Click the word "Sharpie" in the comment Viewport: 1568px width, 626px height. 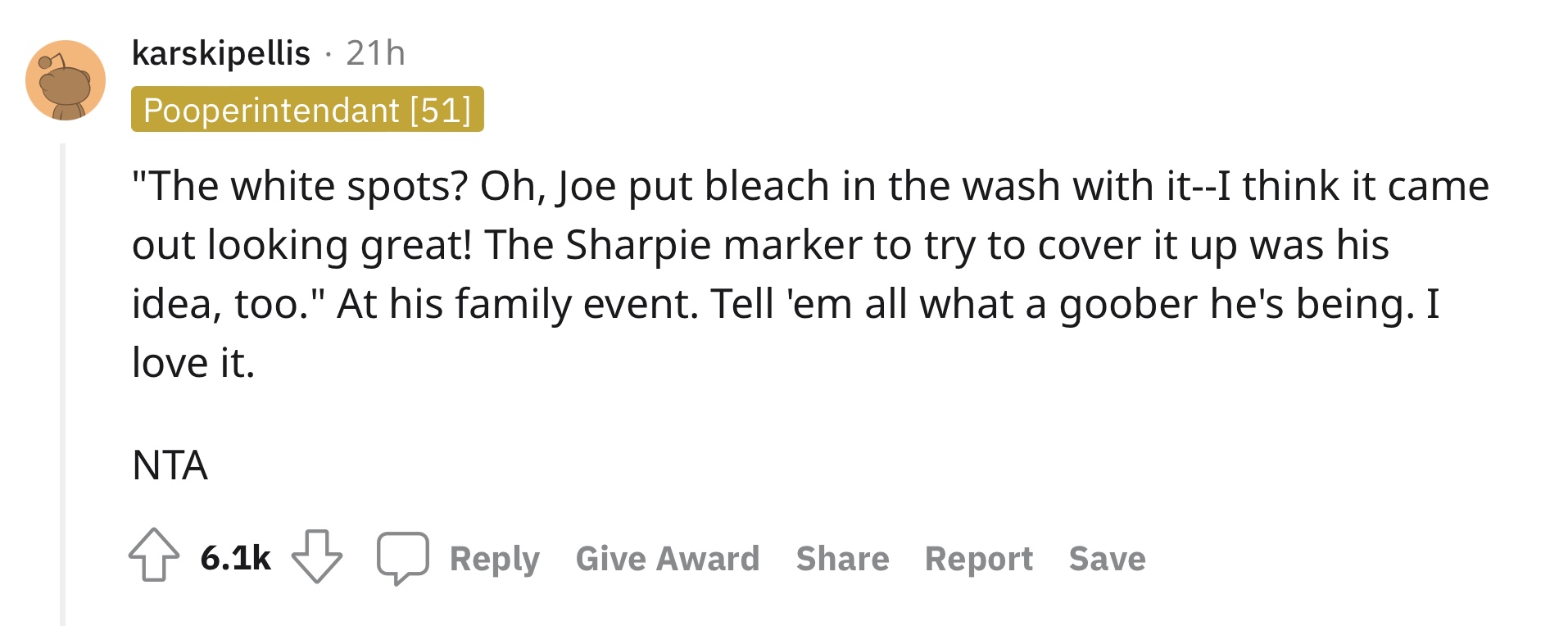point(637,245)
